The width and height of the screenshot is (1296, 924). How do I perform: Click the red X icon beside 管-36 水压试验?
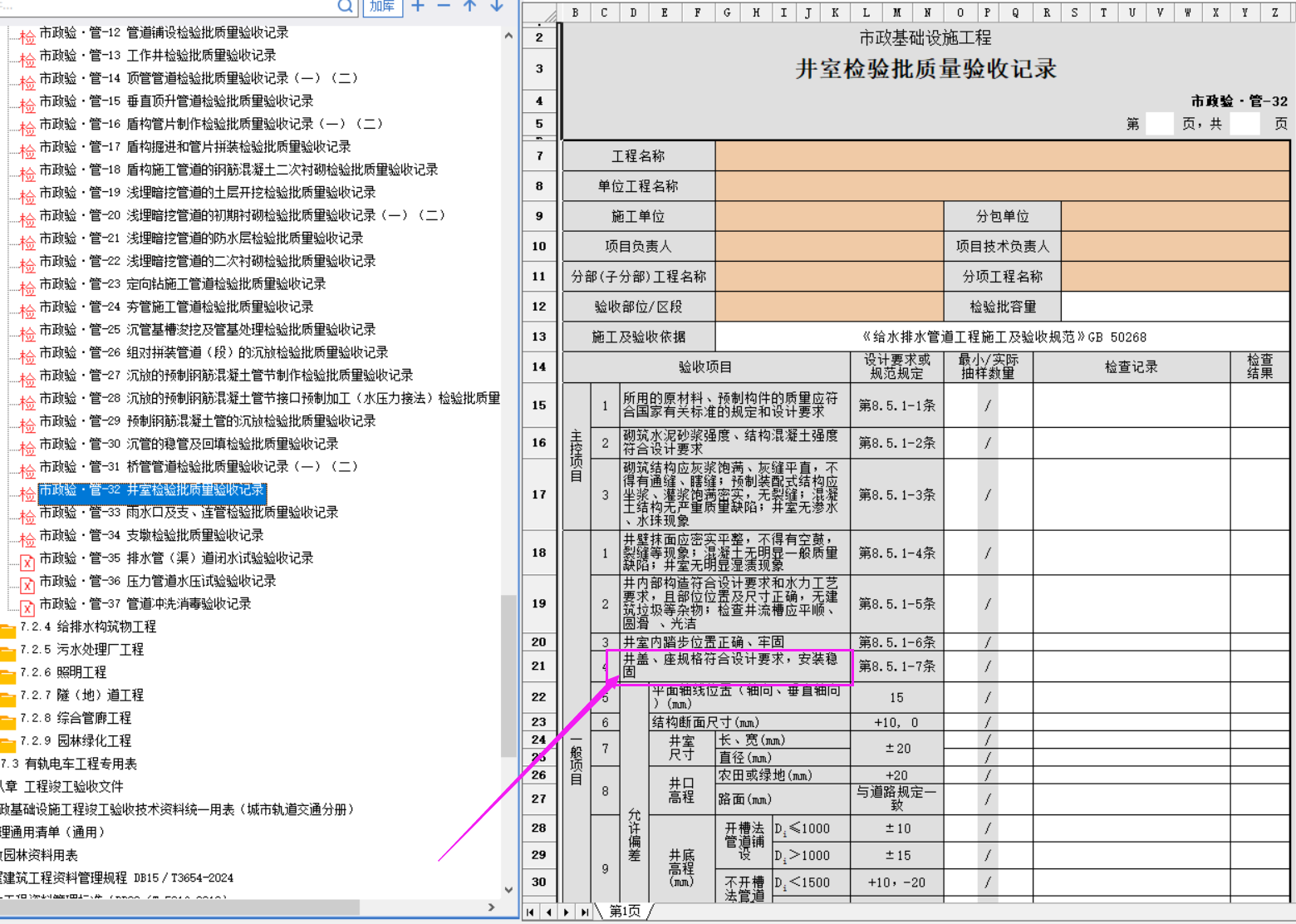tap(27, 585)
